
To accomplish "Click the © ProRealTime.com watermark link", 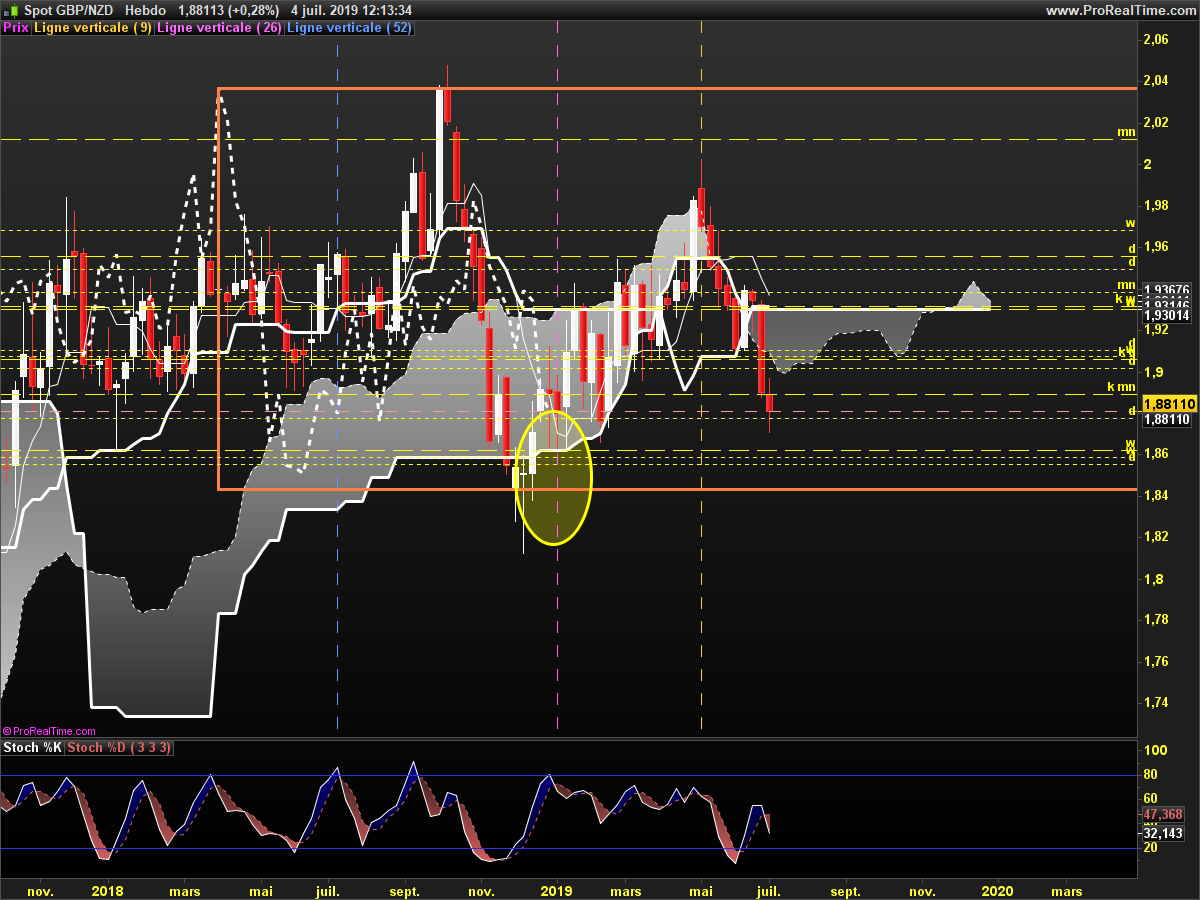I will click(50, 731).
